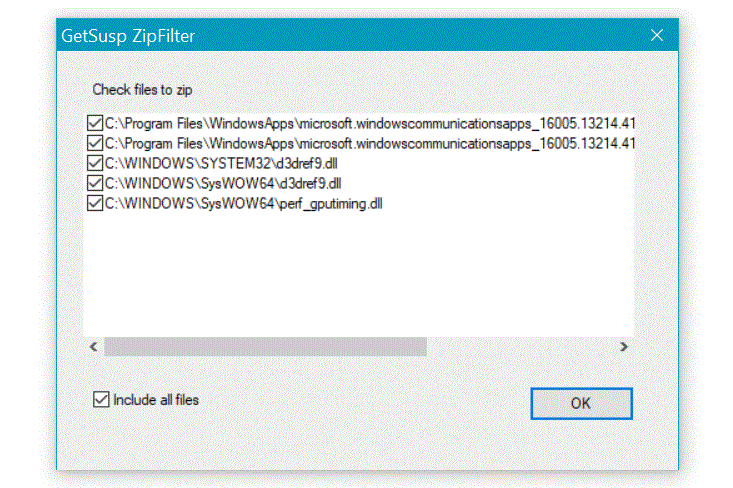Viewport: 733px width, 488px height.
Task: Click the scroll left arrow
Action: click(93, 347)
